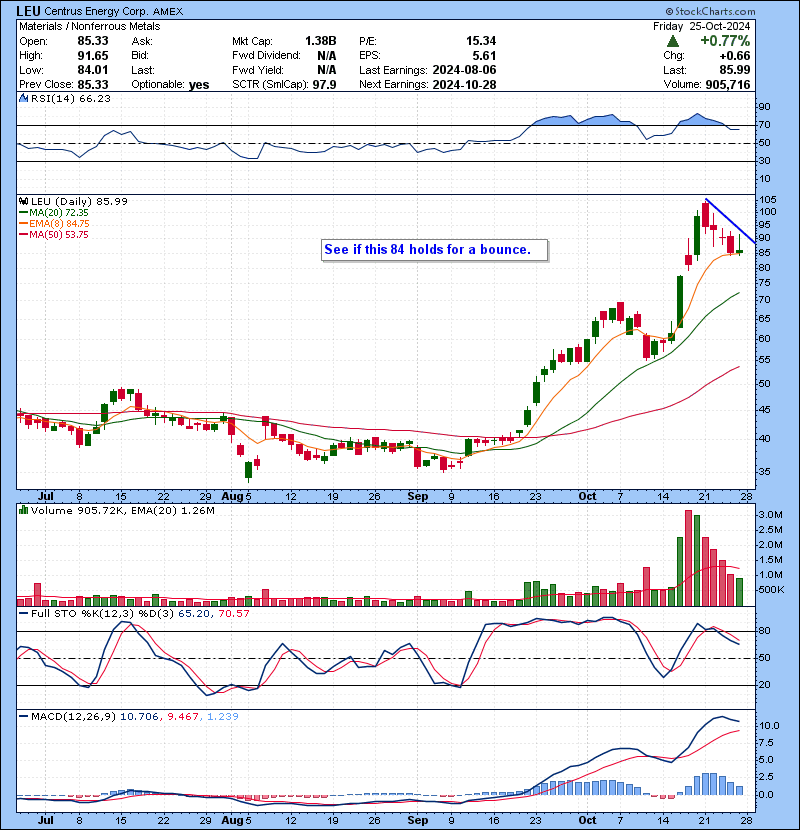The height and width of the screenshot is (830, 800).
Task: Click the stochastic %K value 65.20
Action: tap(194, 613)
